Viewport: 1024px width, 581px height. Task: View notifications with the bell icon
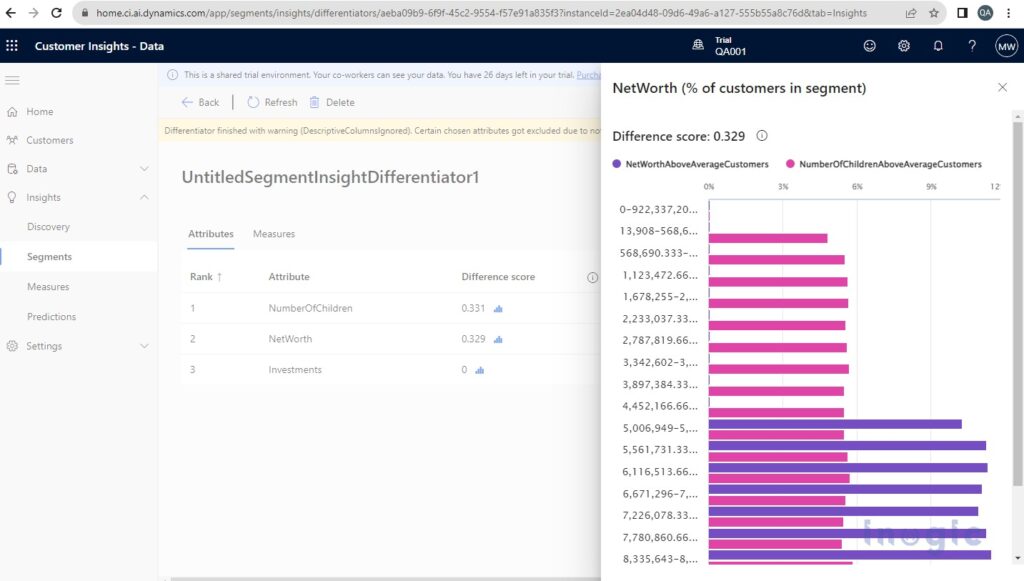click(x=937, y=45)
